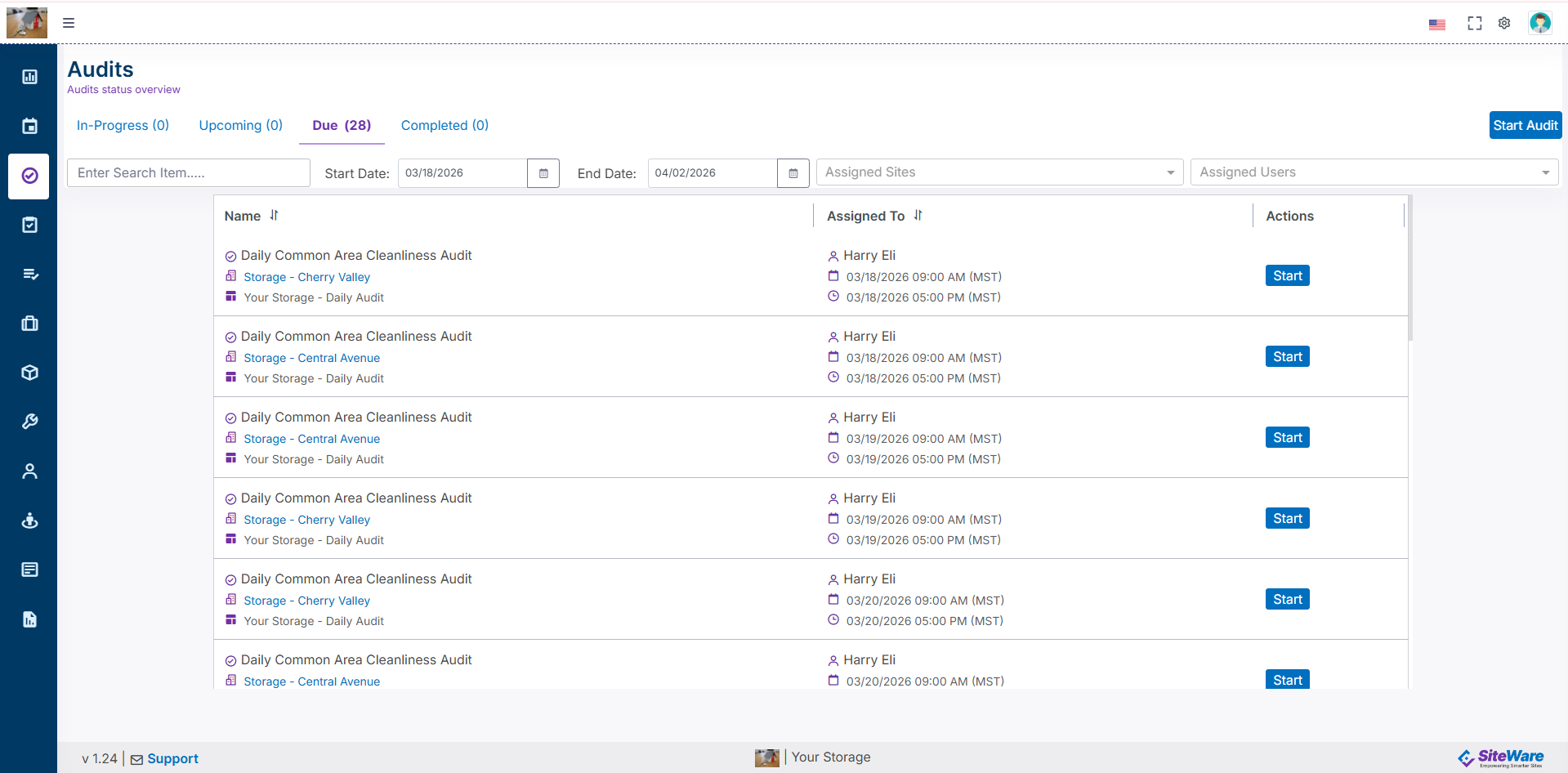Click the briefcase icon in the sidebar
1568x773 pixels.
coord(29,324)
